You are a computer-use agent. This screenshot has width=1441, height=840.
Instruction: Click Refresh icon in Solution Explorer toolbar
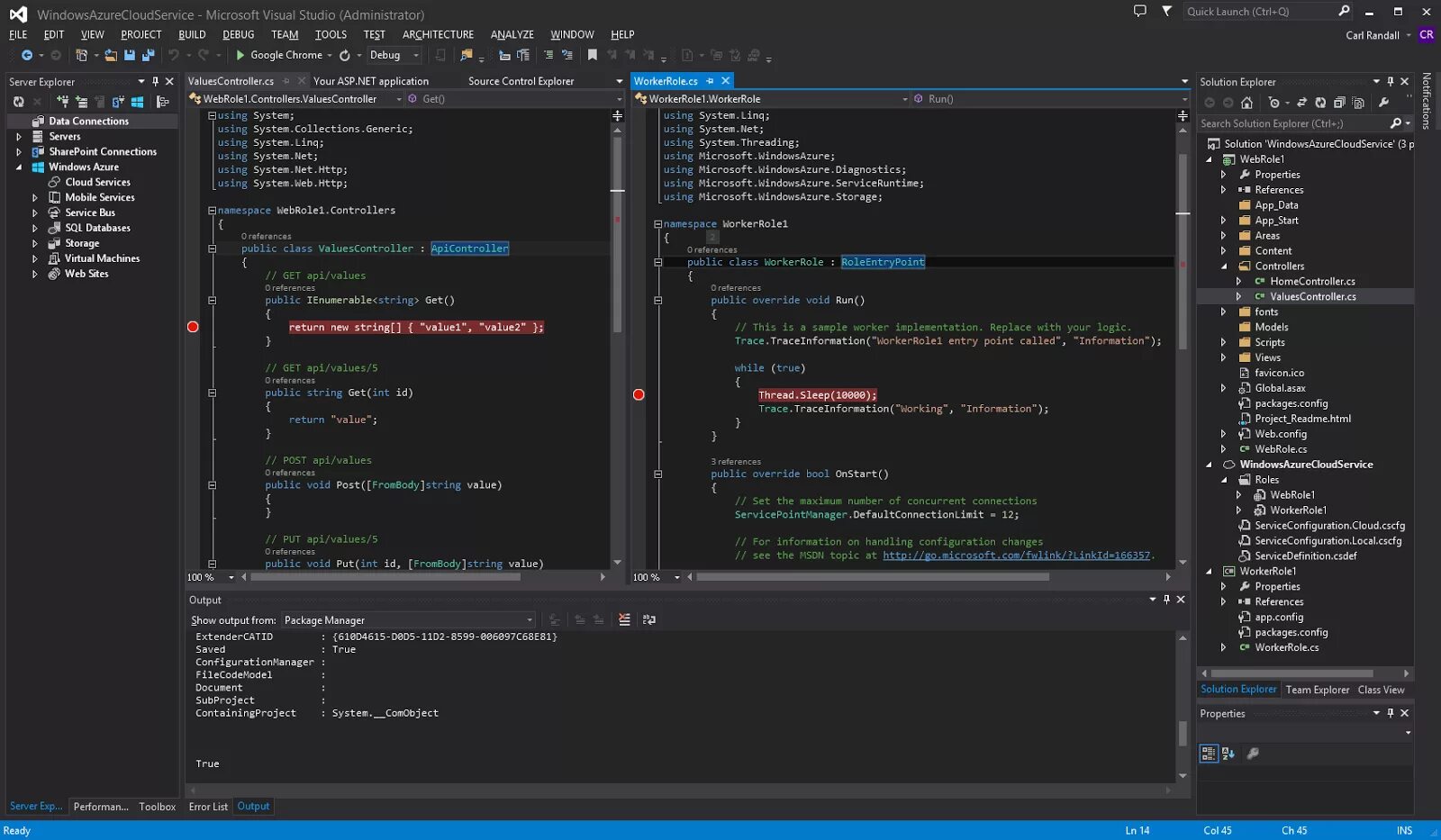tap(1320, 103)
